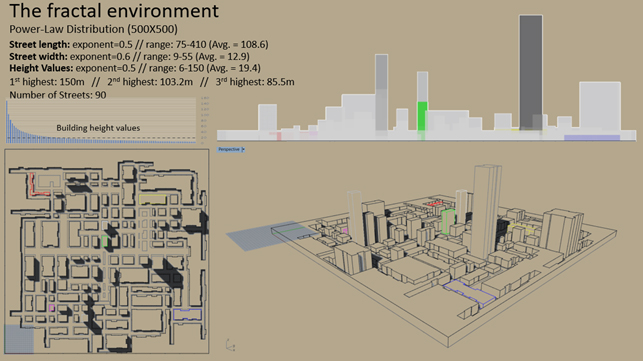Screen dimensions: 643x361
Task: Click the magenta building in plan map
Action: click(52, 308)
